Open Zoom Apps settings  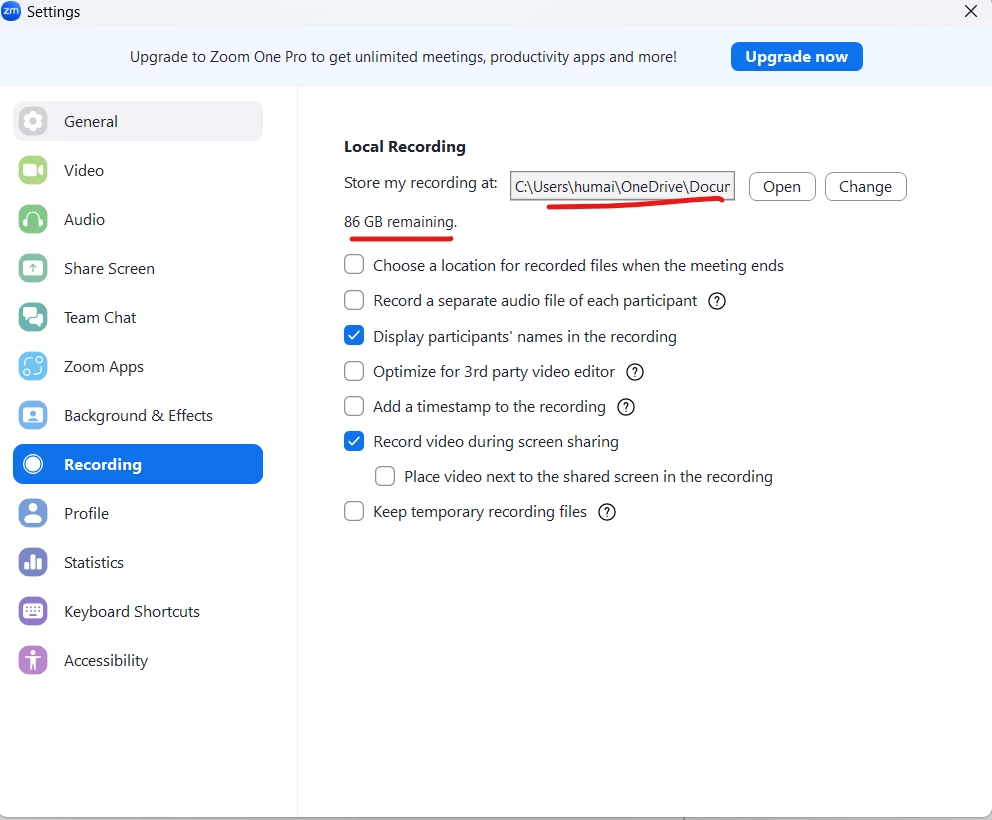point(138,366)
